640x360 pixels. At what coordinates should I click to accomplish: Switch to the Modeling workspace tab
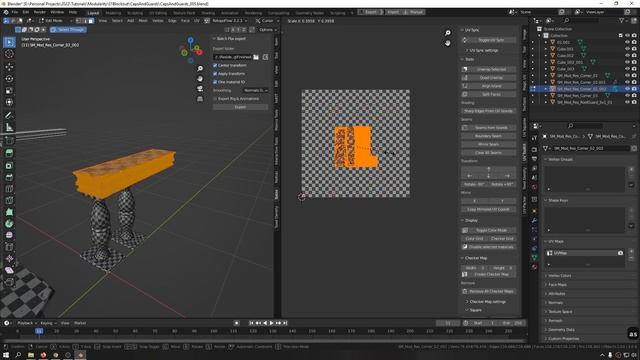tap(113, 13)
